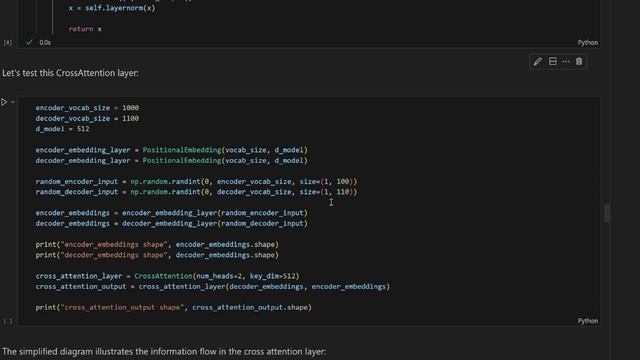Open run options chevron beside the run button
The height and width of the screenshot is (360, 640).
(13, 102)
